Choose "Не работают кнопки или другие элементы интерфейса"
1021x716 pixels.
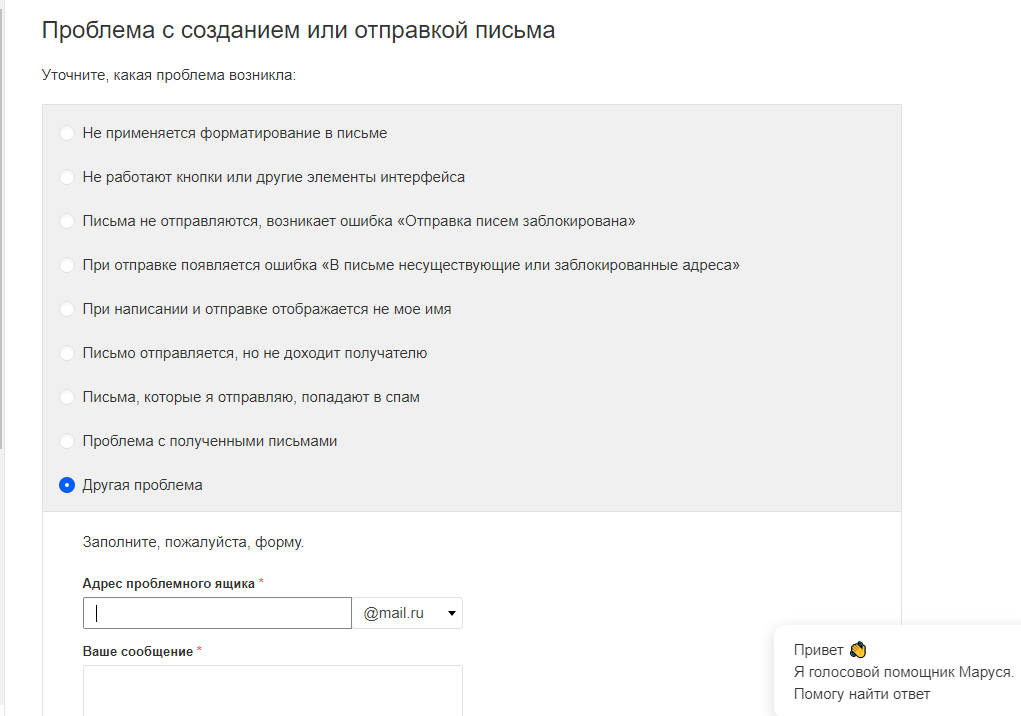click(x=67, y=177)
